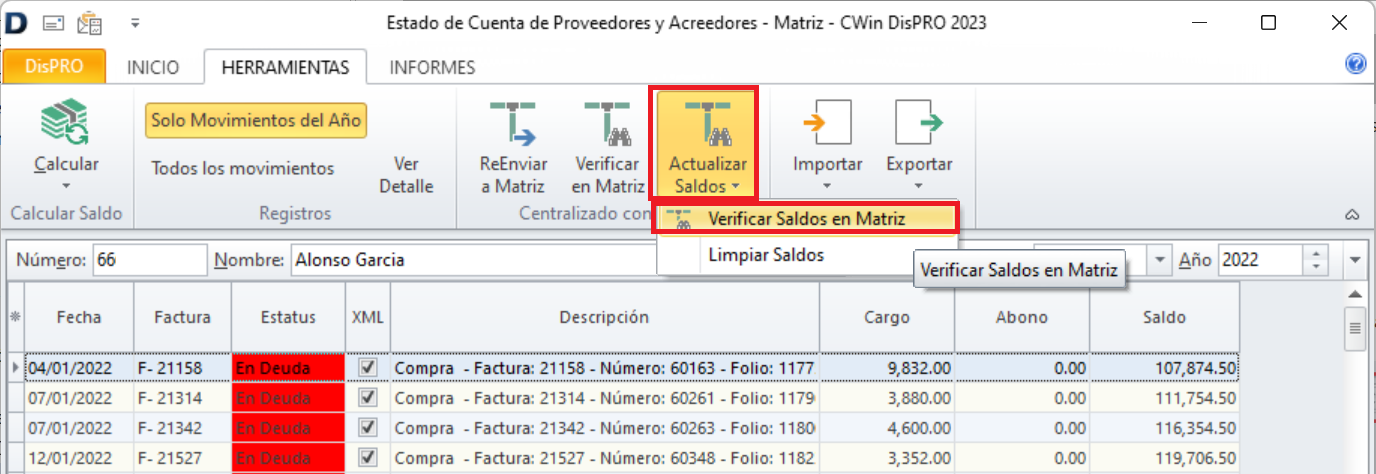Click the grid selector asterisk corner cell
The height and width of the screenshot is (474, 1376).
coord(15,317)
